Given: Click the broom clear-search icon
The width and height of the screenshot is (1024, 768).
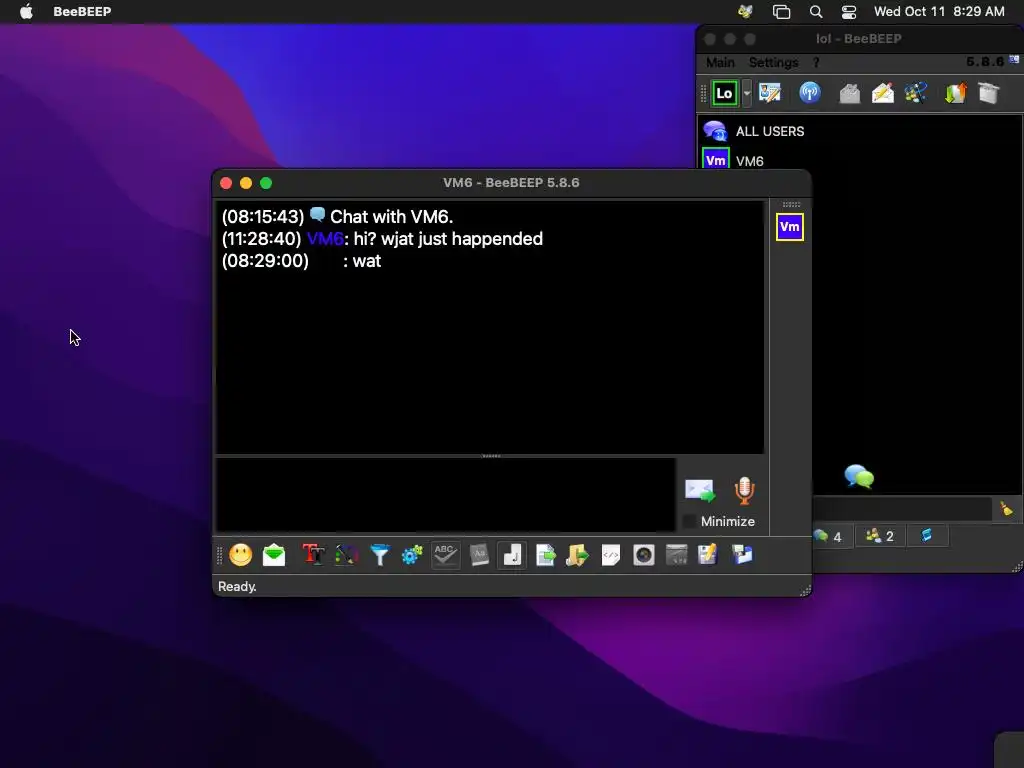Looking at the screenshot, I should tap(1006, 509).
